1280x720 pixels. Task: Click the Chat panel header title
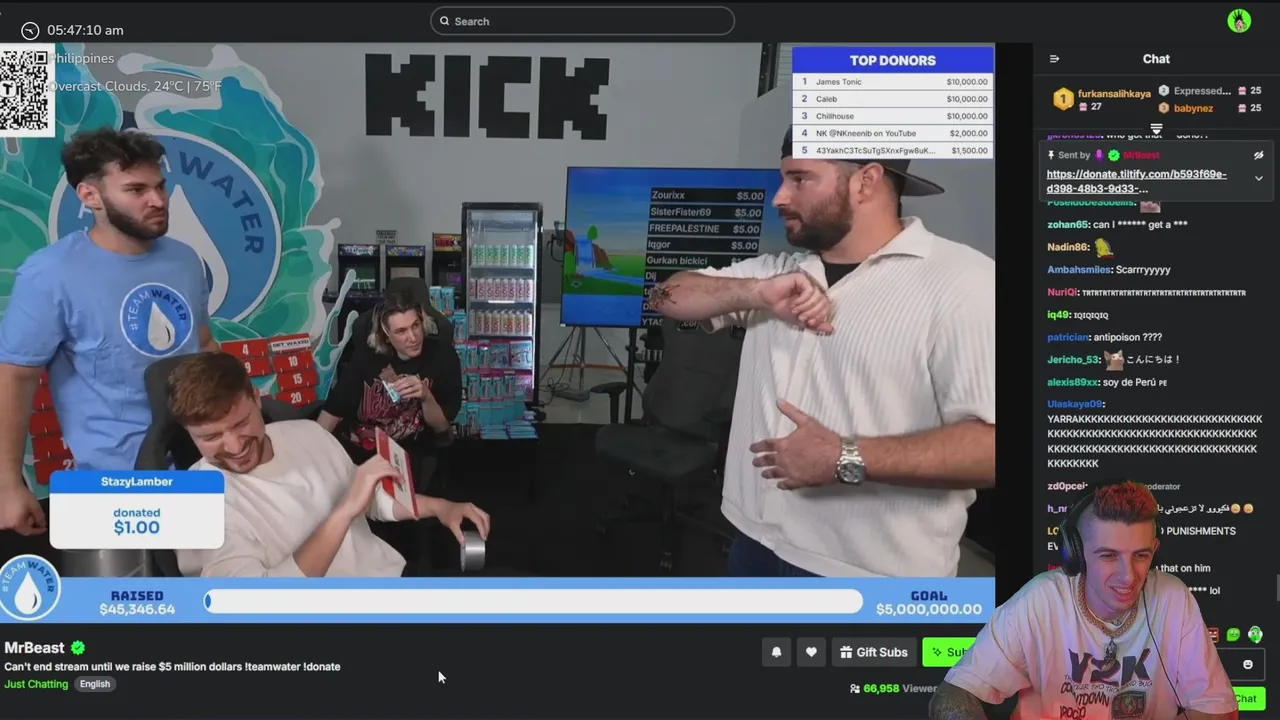[1156, 59]
